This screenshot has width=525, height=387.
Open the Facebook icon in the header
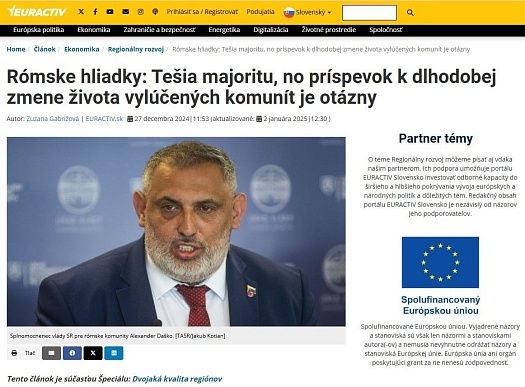pos(95,12)
